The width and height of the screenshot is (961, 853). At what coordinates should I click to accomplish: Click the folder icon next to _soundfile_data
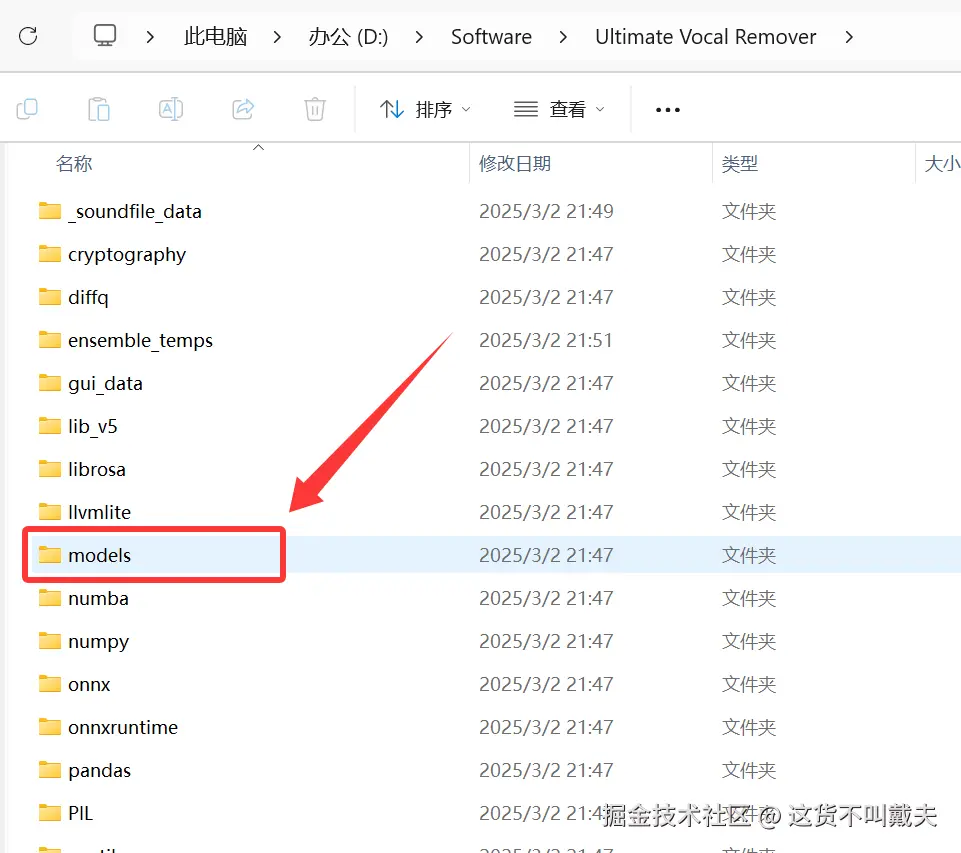[50, 210]
